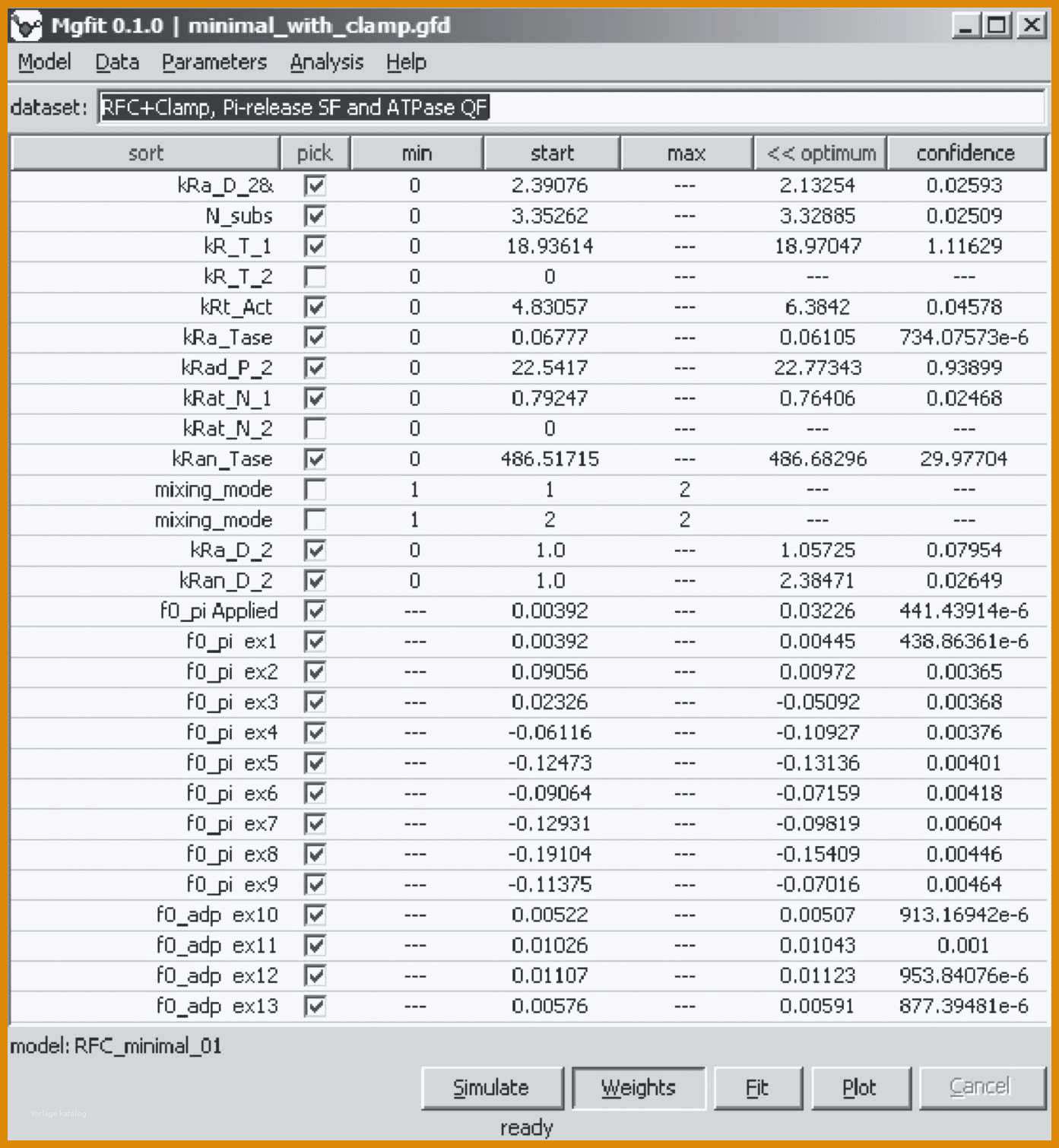Click the model: RFC_minimal_01 label
Screen dimensions: 1059x1148
[116, 1046]
